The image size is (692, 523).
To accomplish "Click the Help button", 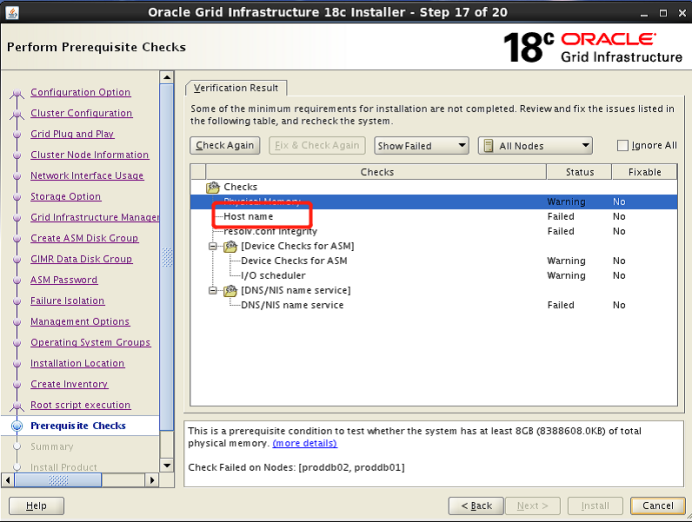I will [36, 506].
